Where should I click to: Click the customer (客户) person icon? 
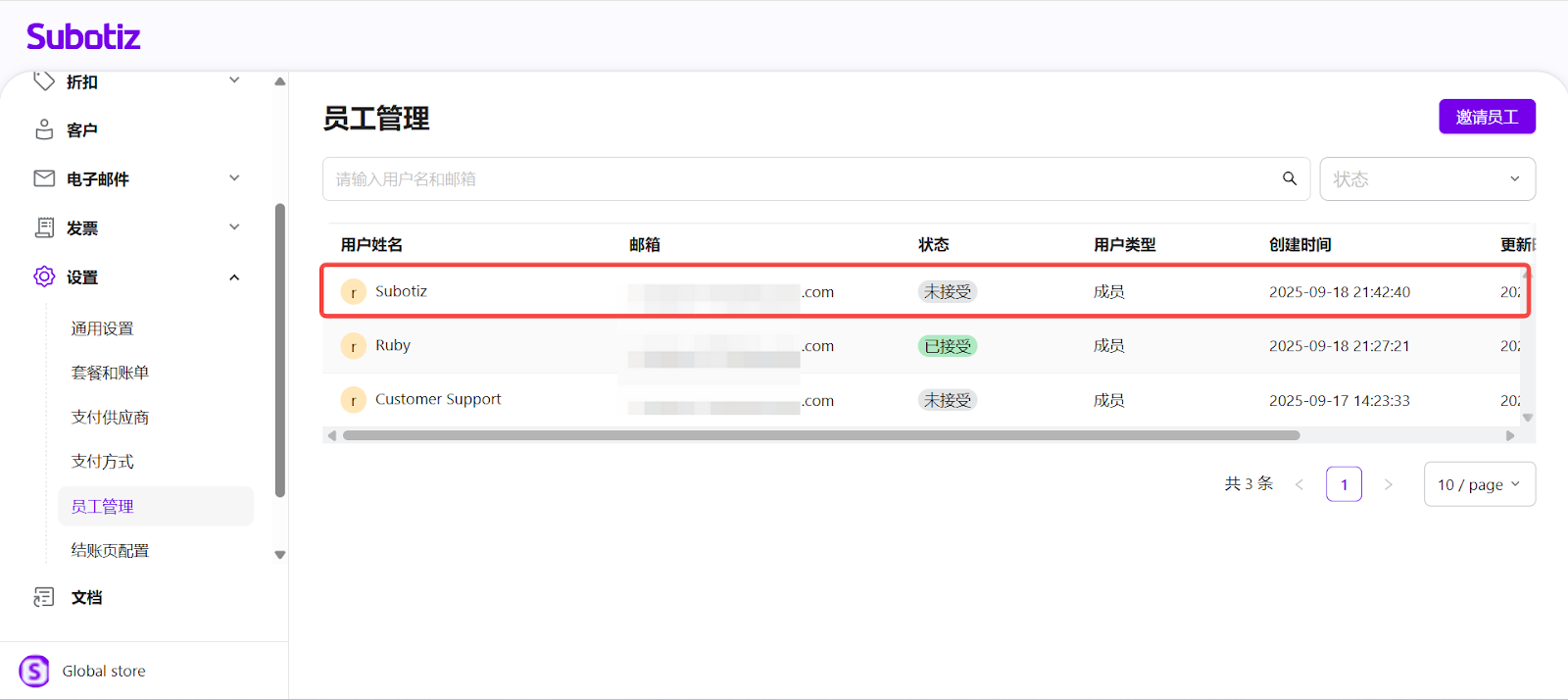click(44, 129)
